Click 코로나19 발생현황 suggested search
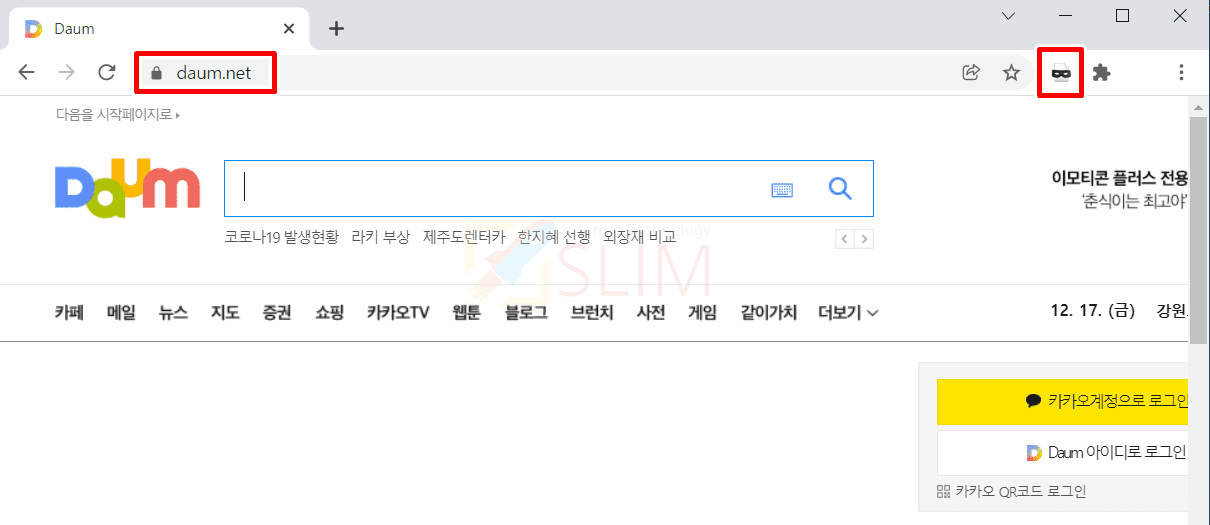1210x525 pixels. click(282, 237)
